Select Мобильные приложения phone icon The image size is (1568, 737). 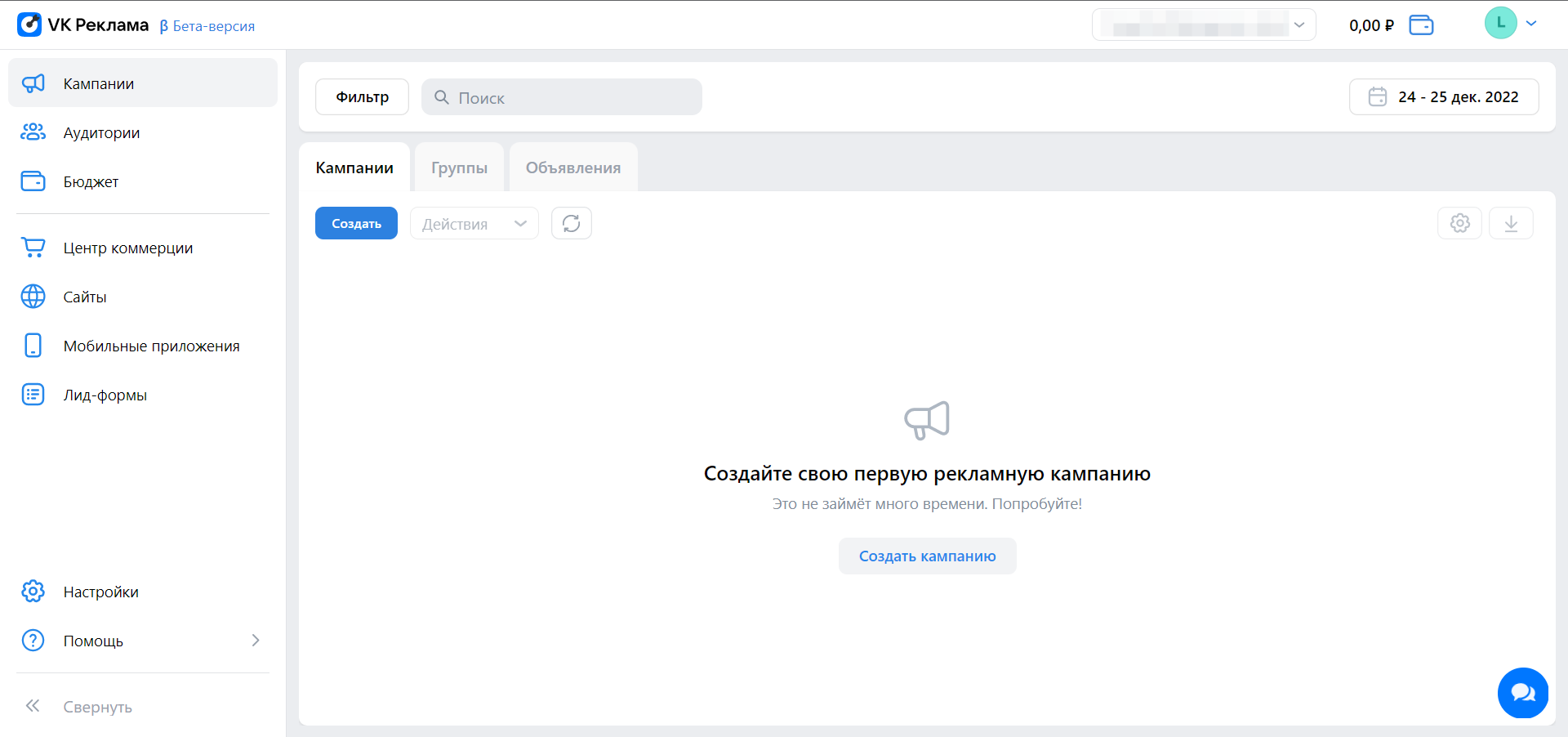tap(33, 345)
